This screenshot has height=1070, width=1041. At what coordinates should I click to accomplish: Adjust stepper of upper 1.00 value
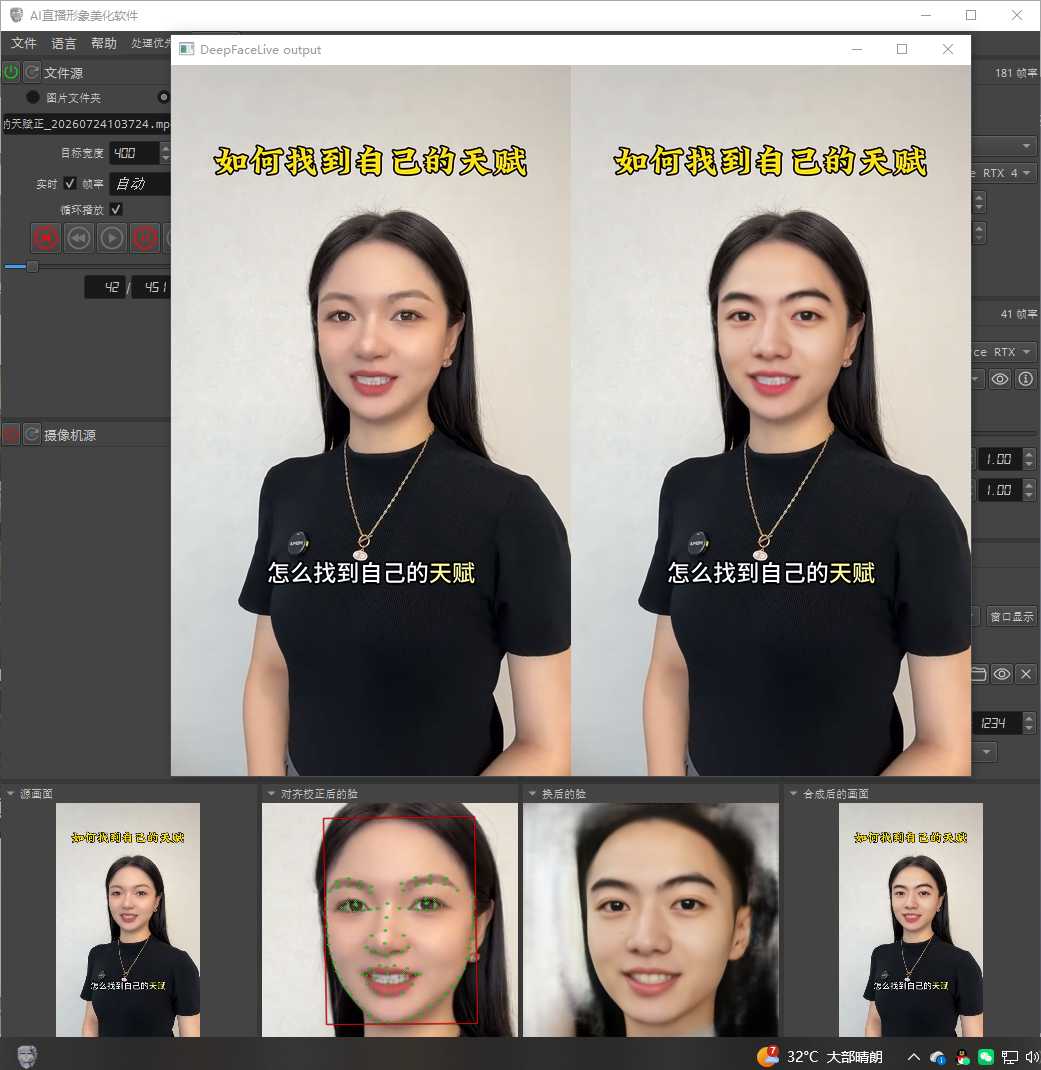point(1029,459)
